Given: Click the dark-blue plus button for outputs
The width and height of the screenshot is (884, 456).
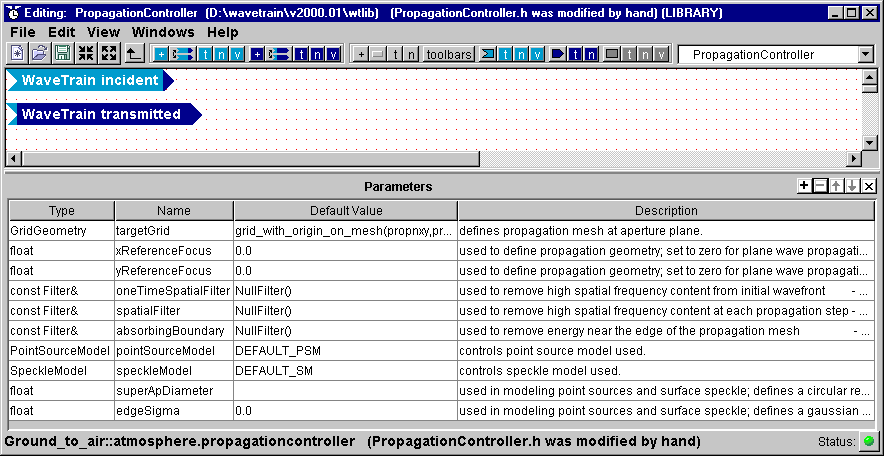Looking at the screenshot, I should pos(257,54).
